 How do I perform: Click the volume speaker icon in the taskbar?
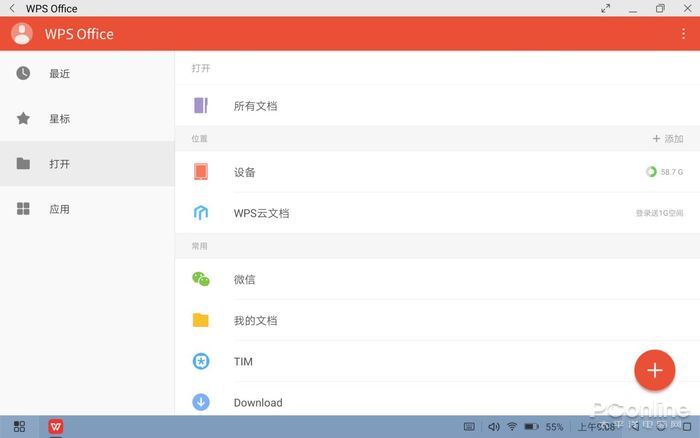click(x=493, y=427)
